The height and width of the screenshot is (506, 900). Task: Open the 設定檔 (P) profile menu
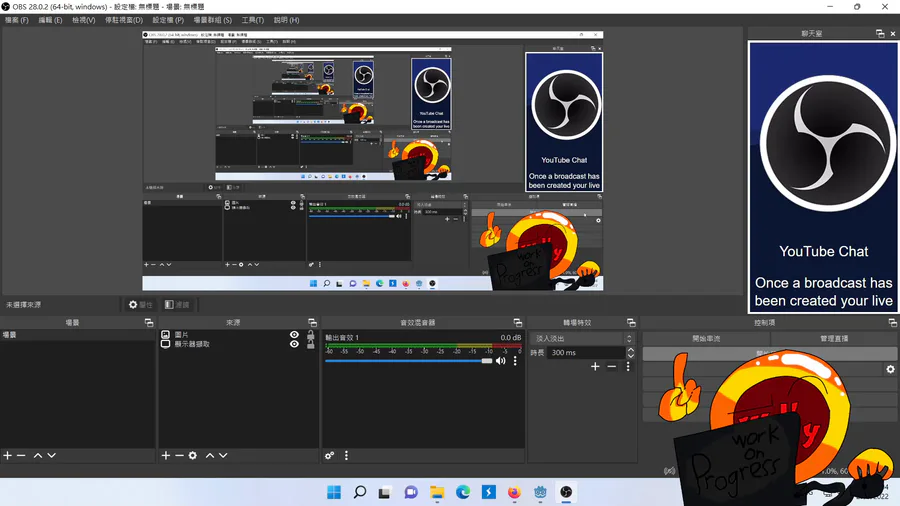coord(168,20)
